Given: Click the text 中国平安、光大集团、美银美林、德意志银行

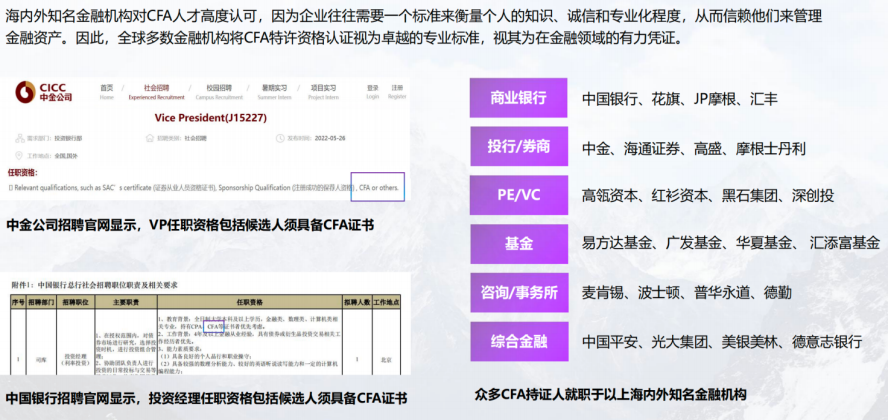Looking at the screenshot, I should [722, 342].
